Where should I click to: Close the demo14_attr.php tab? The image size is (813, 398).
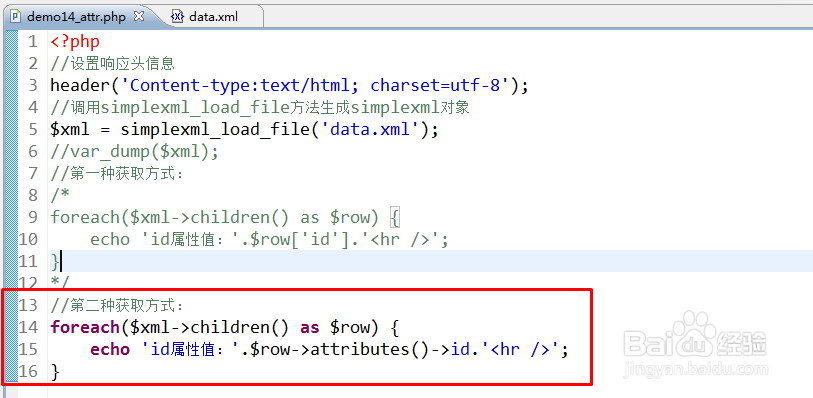tap(138, 16)
